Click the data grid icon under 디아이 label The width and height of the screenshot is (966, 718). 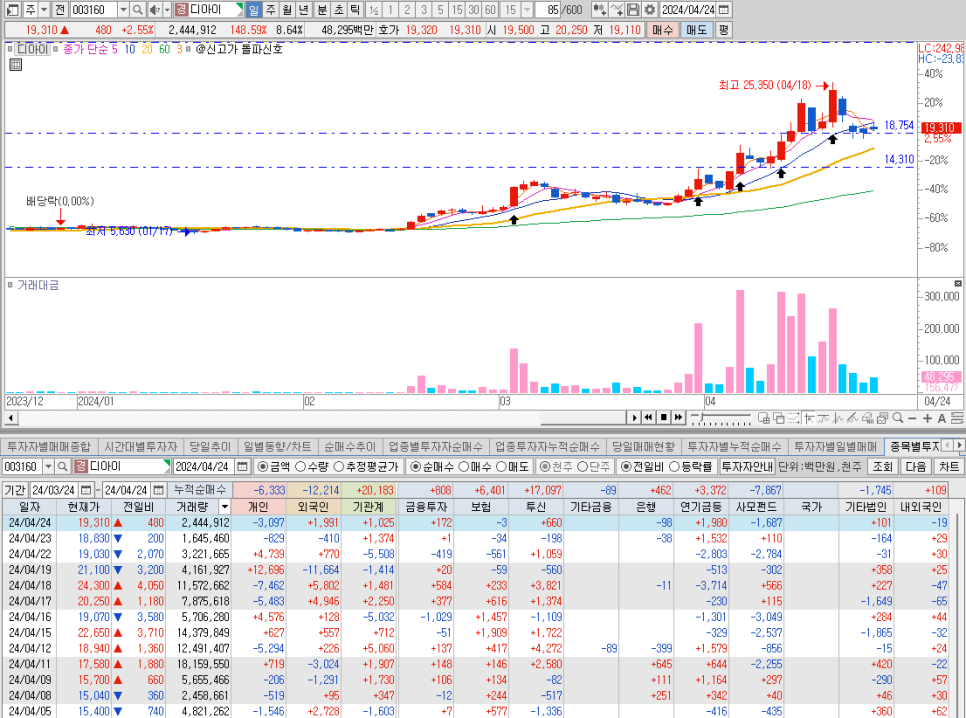pos(16,65)
